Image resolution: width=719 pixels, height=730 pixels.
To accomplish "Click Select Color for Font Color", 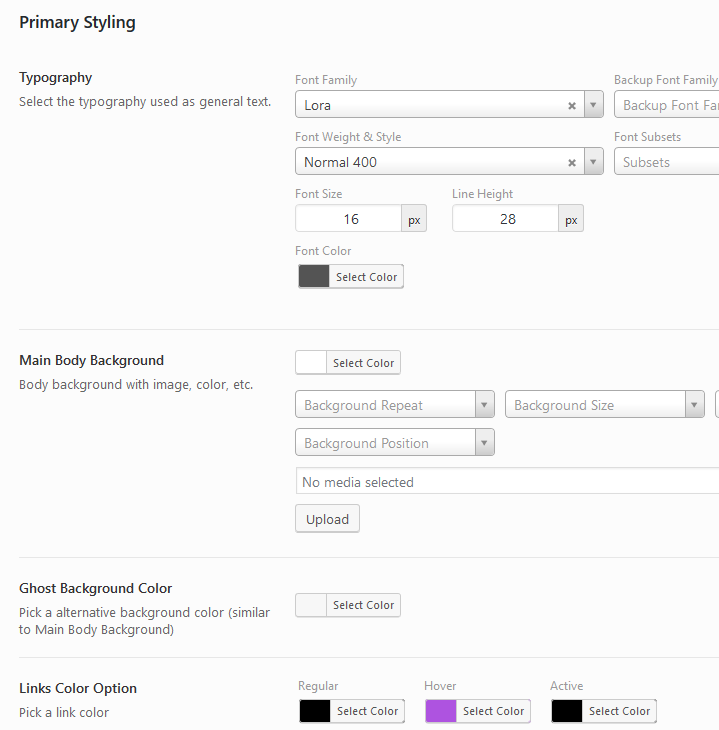I will tap(366, 277).
